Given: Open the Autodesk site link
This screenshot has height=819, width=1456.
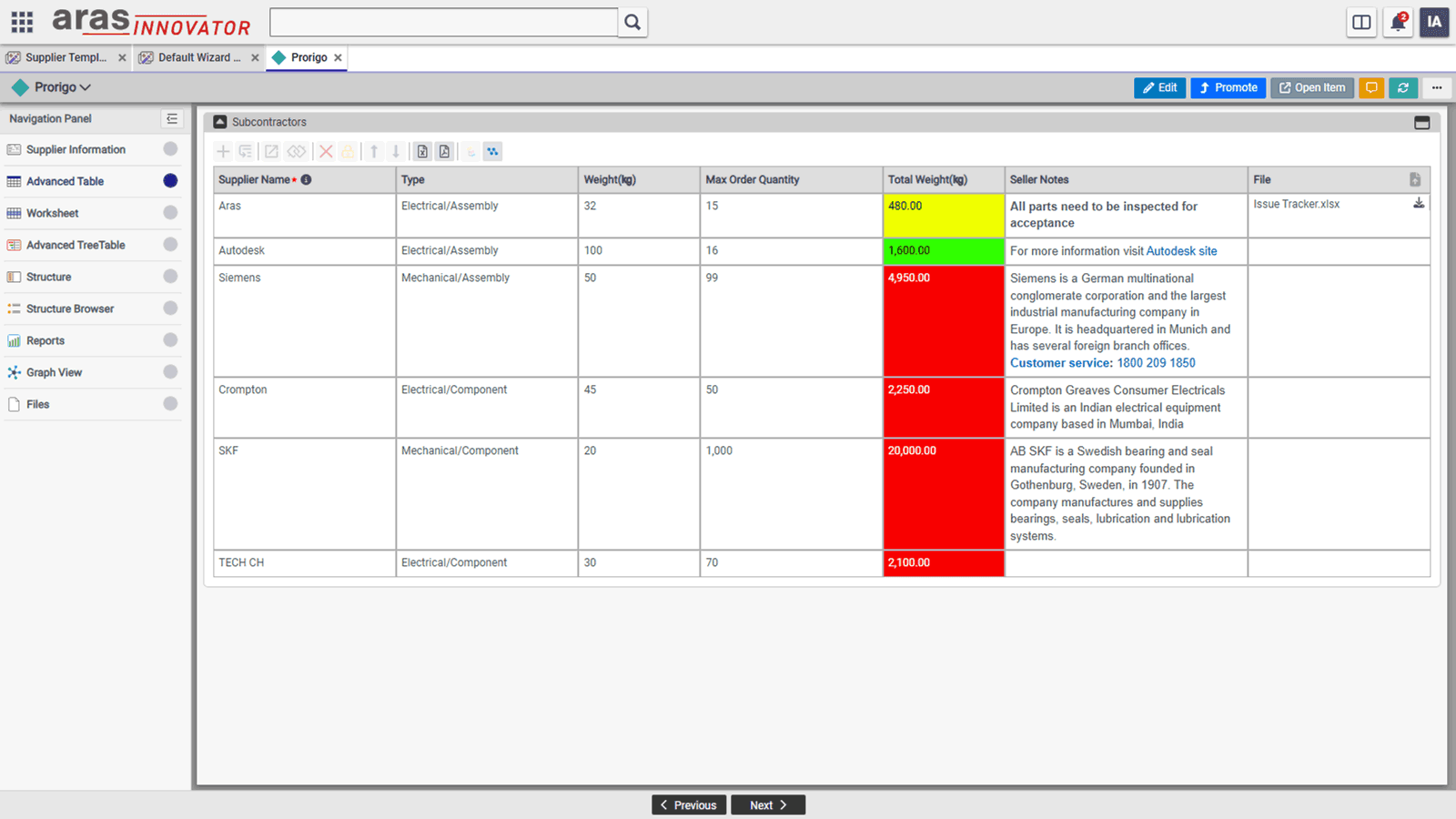Looking at the screenshot, I should tap(1181, 251).
